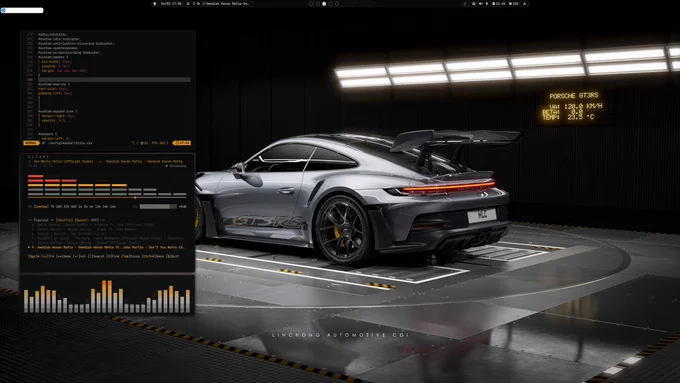Click the volume speaker icon in top bar
Image resolution: width=680 pixels, height=383 pixels.
(480, 3)
